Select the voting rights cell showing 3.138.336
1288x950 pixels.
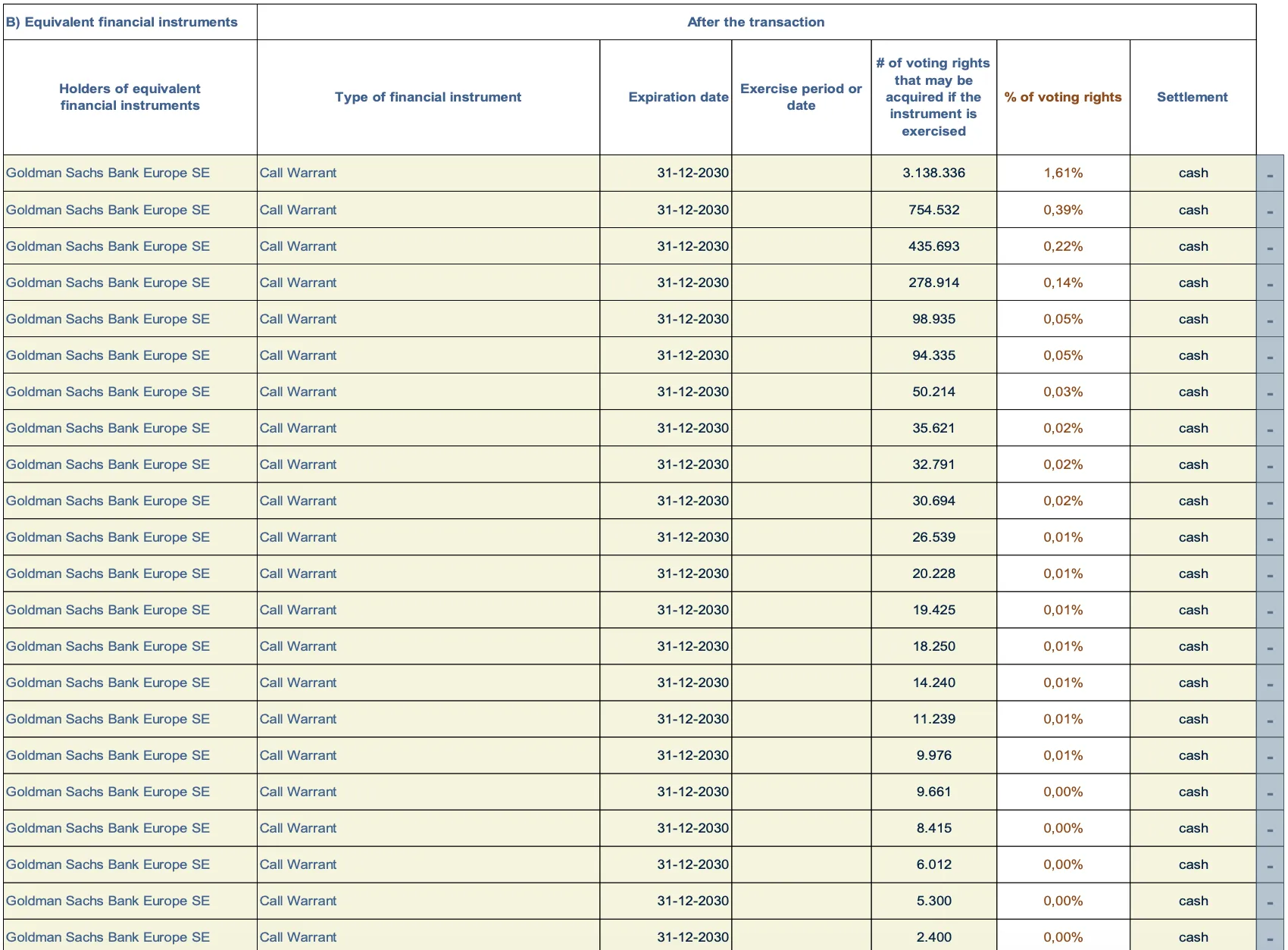(934, 173)
